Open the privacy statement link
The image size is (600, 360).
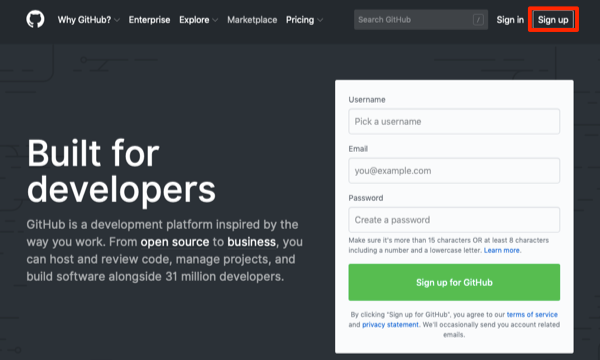[x=390, y=324]
